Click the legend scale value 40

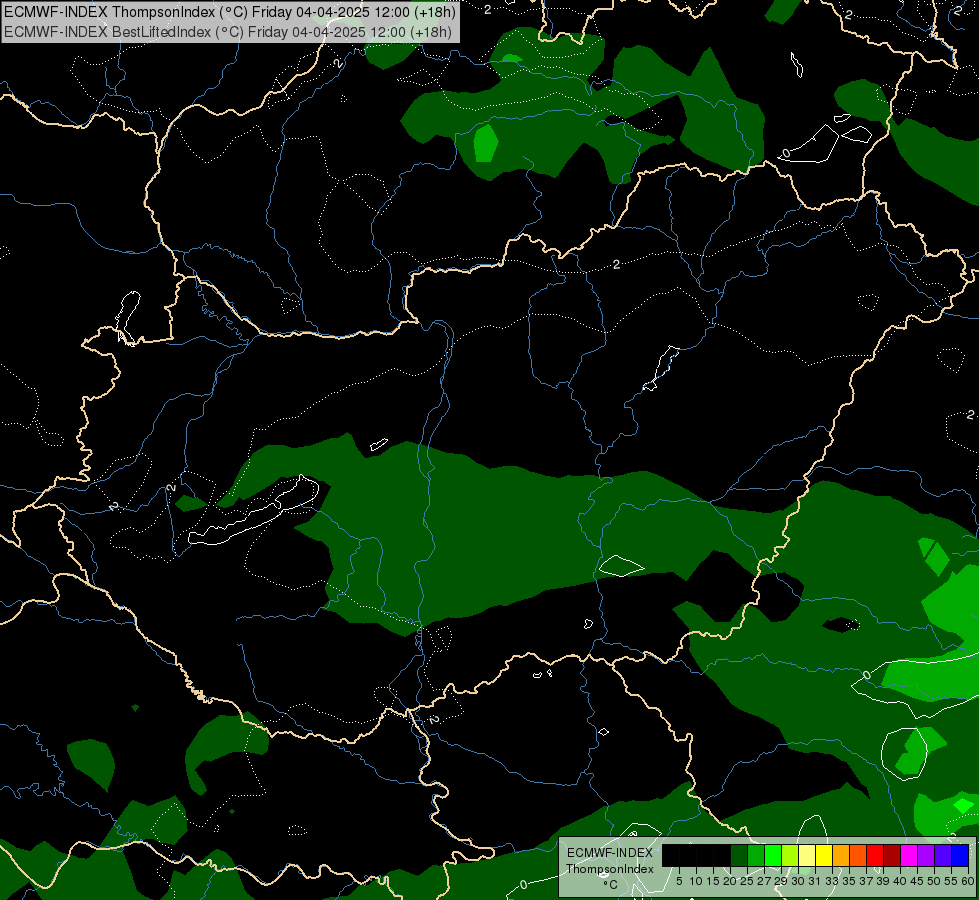900,881
